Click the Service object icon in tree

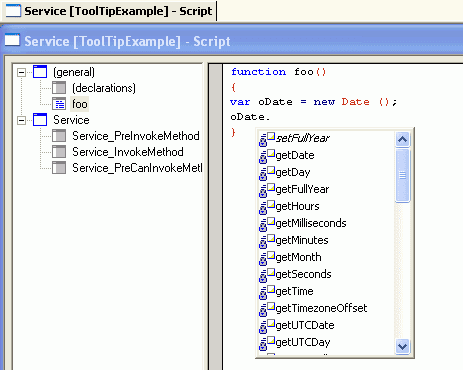[40, 120]
